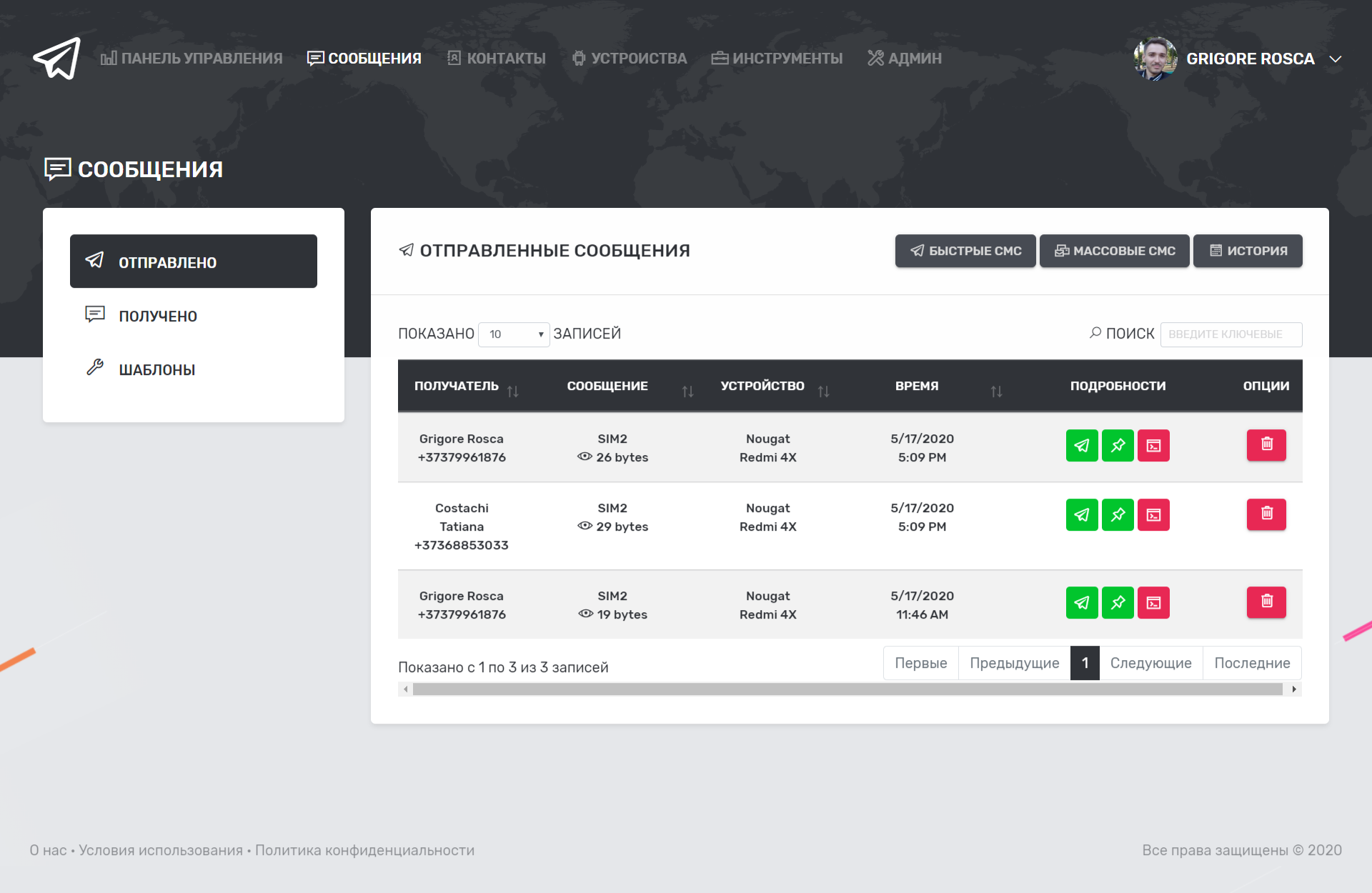This screenshot has width=1372, height=893.
Task: Sort table by Получатель column arrows
Action: coord(512,391)
